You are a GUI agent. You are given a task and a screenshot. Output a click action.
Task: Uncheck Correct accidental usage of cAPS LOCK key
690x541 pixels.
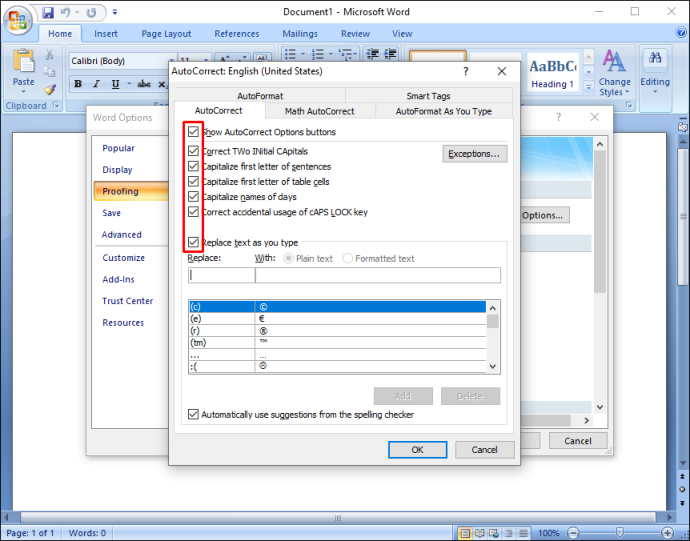(x=193, y=212)
